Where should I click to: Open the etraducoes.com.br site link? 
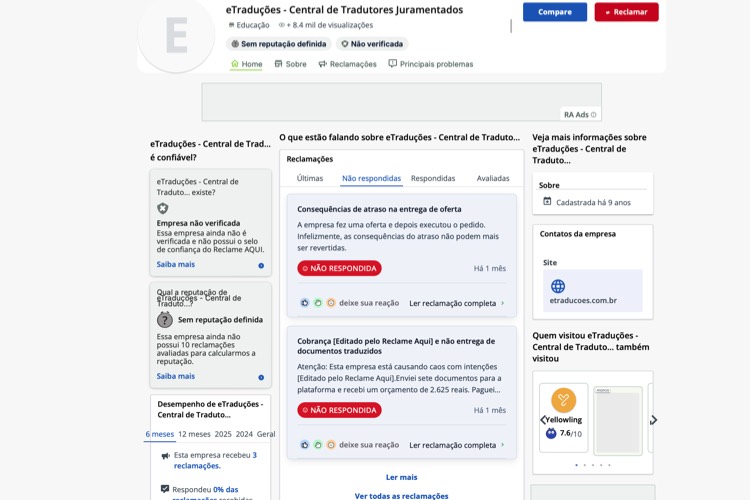[583, 300]
